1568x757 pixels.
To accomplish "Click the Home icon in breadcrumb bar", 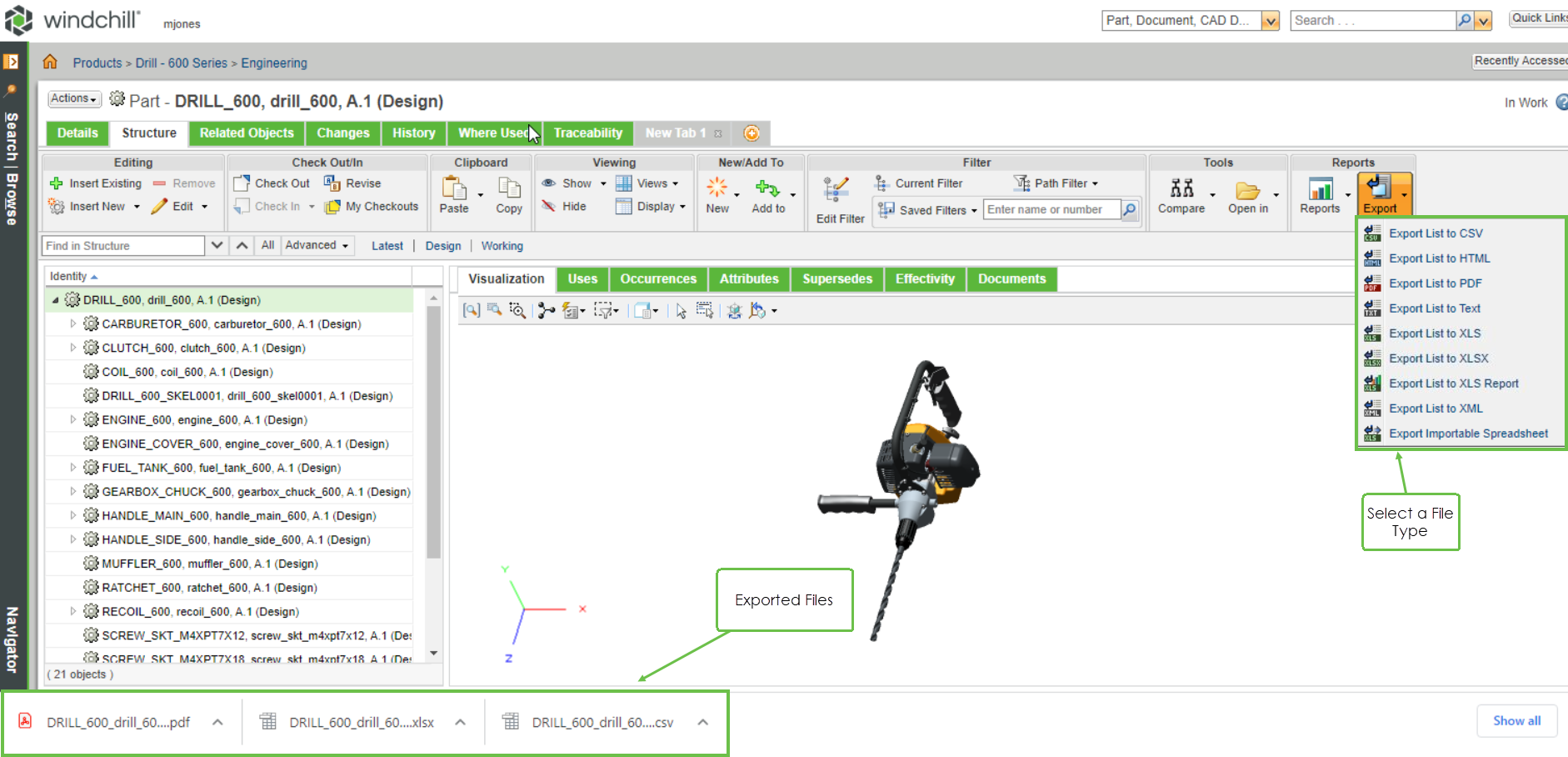I will (50, 62).
